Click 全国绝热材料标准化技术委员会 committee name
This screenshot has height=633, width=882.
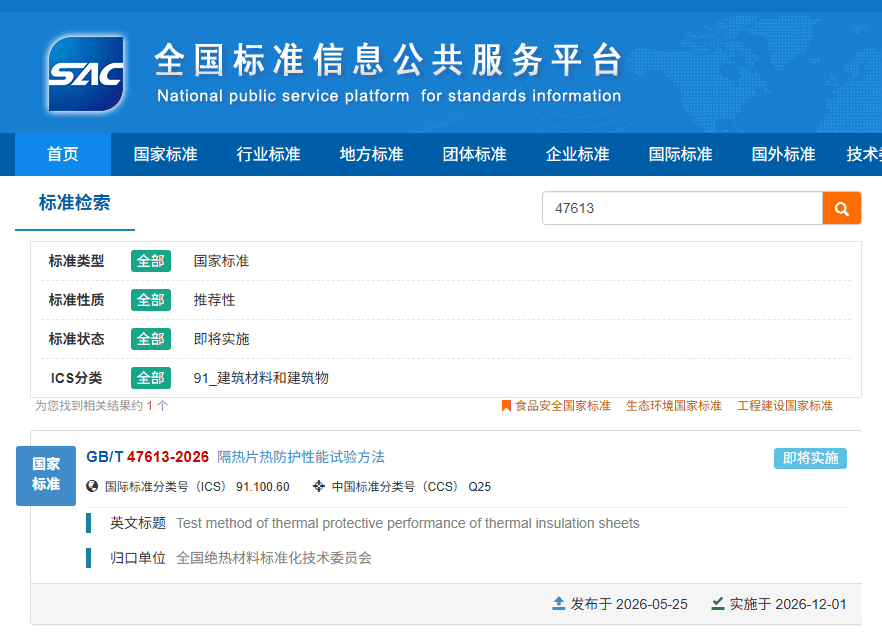pyautogui.click(x=274, y=558)
